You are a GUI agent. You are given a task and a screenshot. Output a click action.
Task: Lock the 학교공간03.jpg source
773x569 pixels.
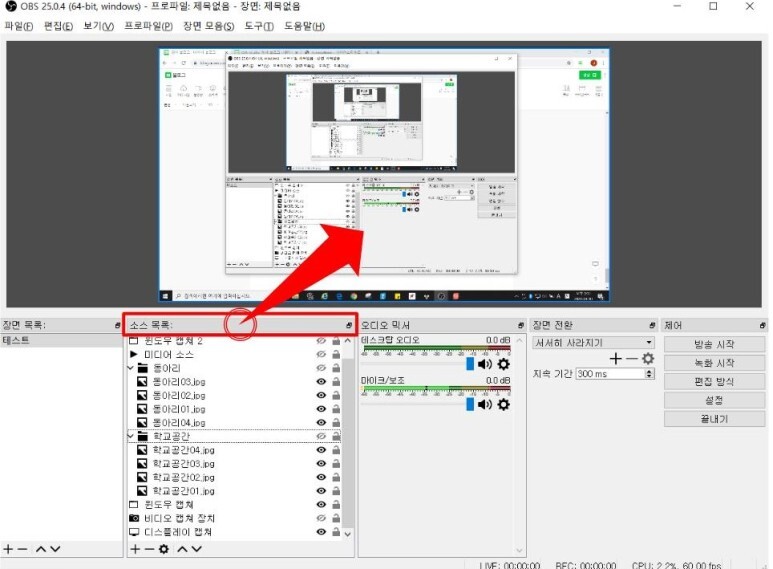(x=336, y=463)
